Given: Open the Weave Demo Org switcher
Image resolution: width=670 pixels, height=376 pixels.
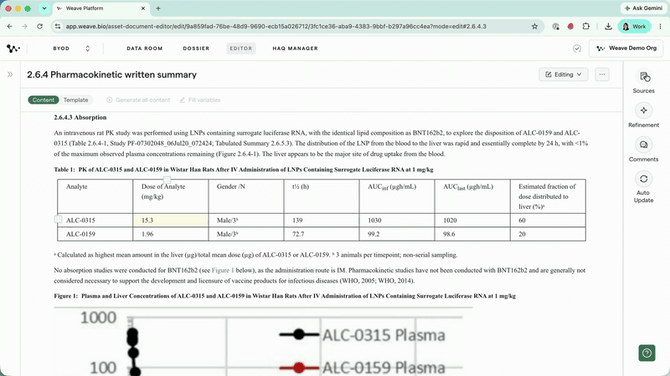Looking at the screenshot, I should [626, 48].
